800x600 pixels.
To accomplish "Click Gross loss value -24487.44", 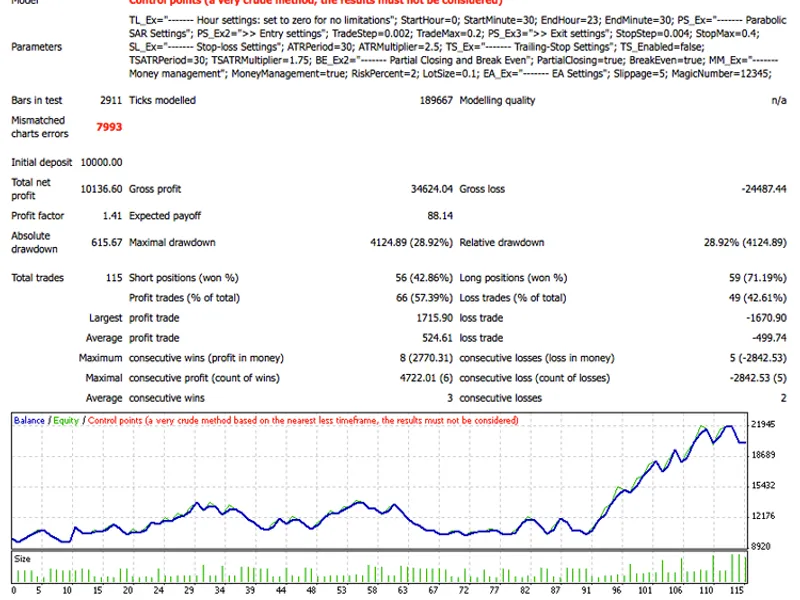I will [x=764, y=189].
